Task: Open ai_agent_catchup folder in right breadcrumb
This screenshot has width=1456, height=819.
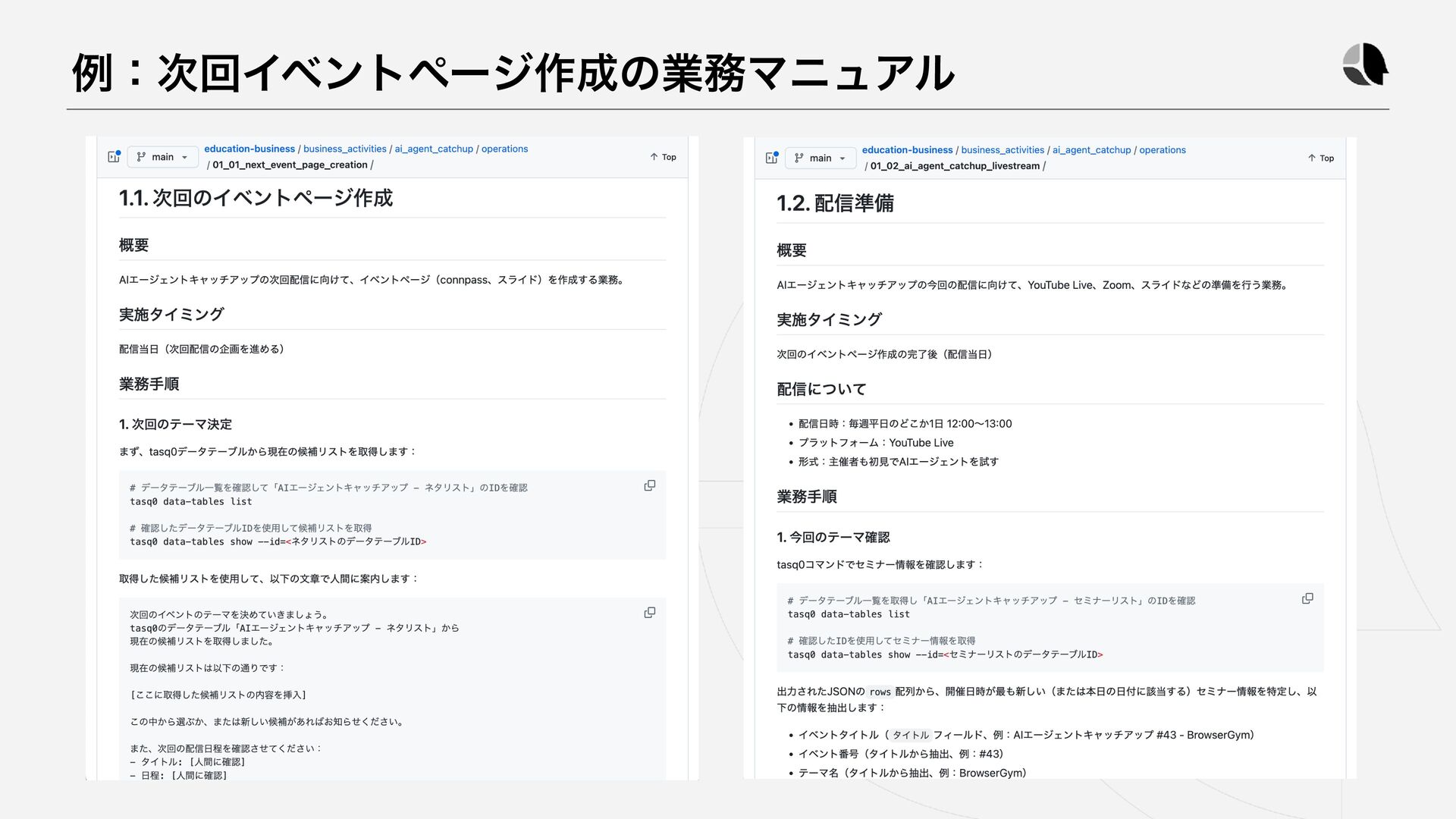Action: tap(1091, 149)
